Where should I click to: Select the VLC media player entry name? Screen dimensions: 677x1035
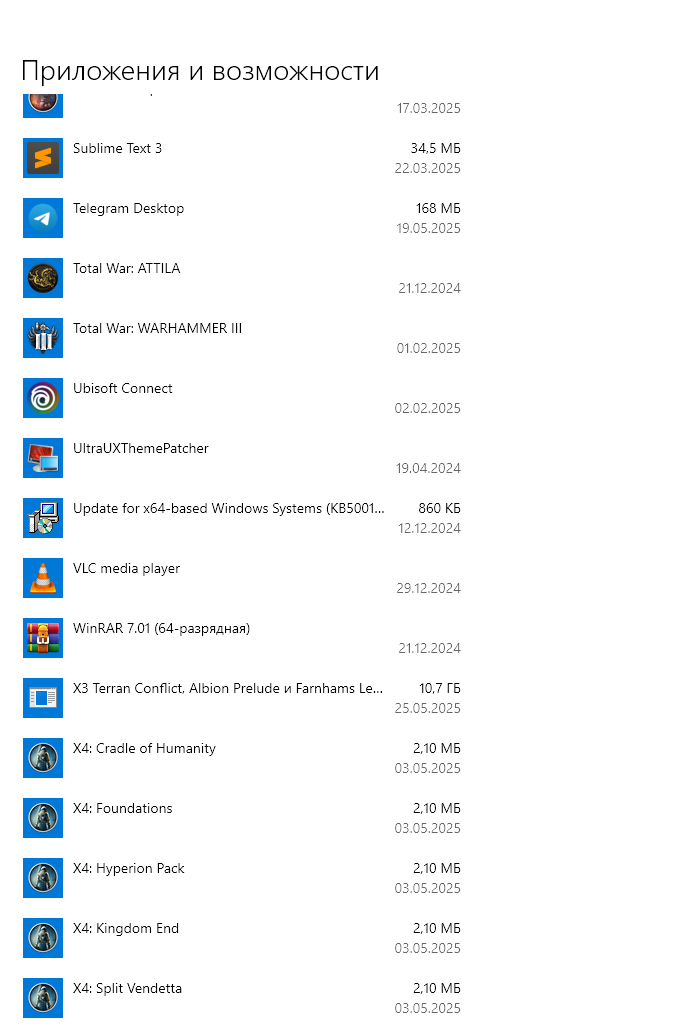(127, 569)
